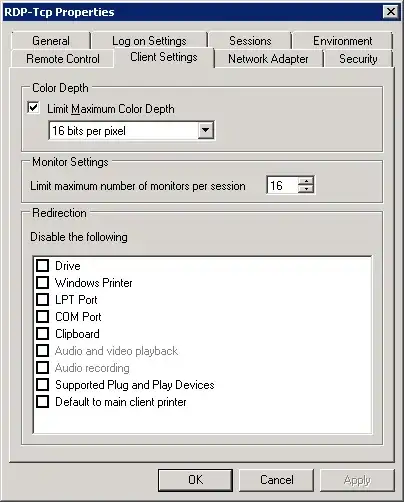
Task: Decrease the maximum monitors spinner value
Action: click(306, 189)
